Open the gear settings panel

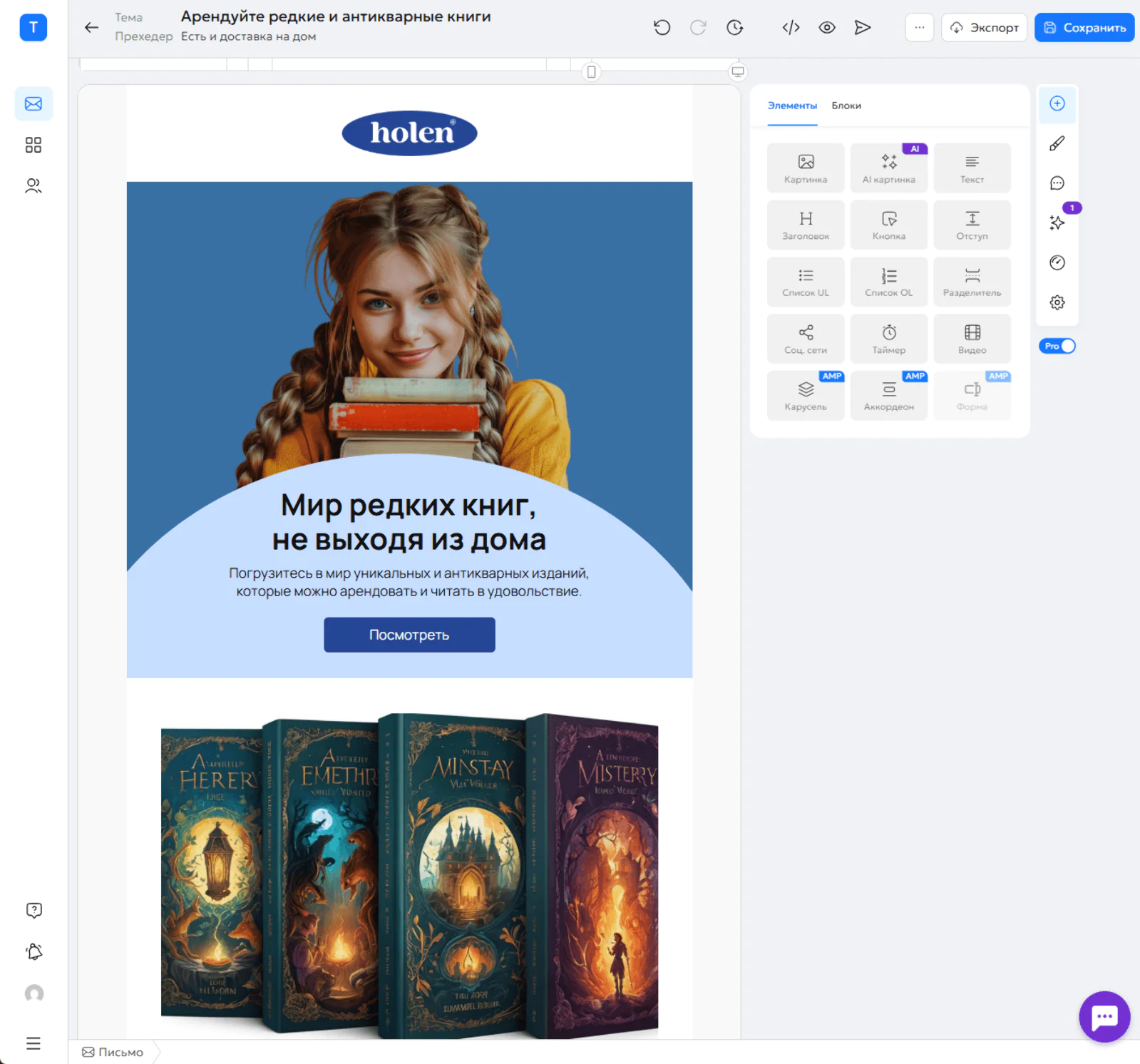tap(1057, 303)
